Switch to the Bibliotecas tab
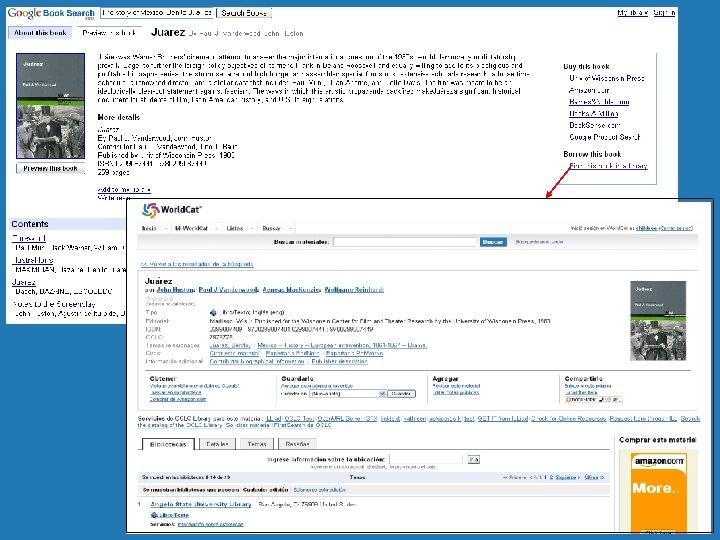 [168, 444]
